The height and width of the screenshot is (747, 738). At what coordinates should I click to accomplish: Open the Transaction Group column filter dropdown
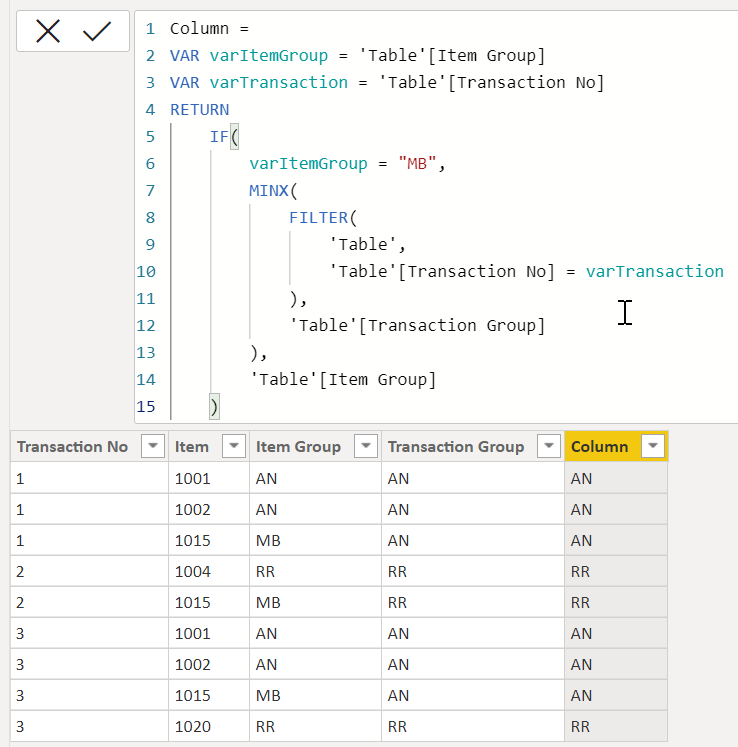pos(548,446)
